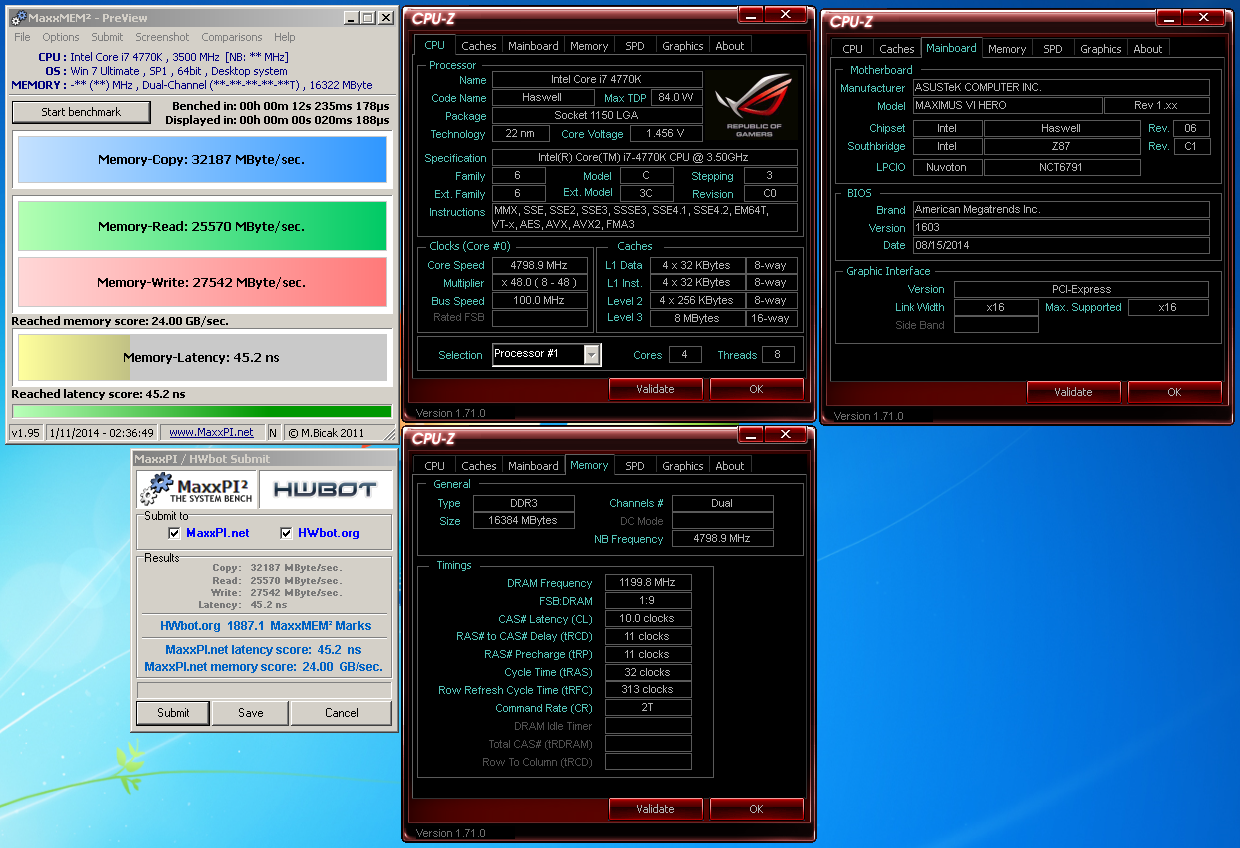Click the Core Voltage 1.456 V field

click(665, 134)
